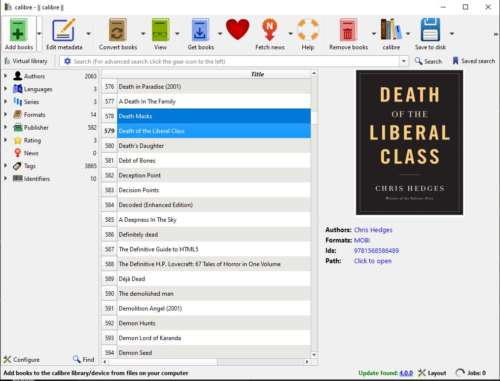Viewport: 500px width, 381px height.
Task: Expand the Languages category
Action: click(x=5, y=89)
